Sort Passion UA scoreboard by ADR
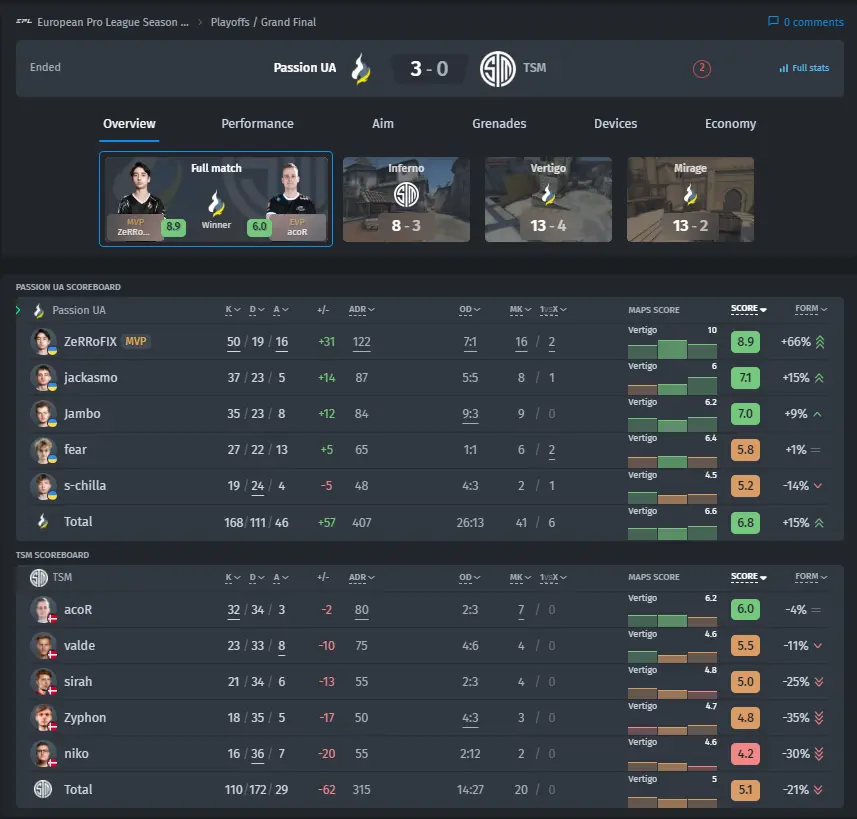The width and height of the screenshot is (857, 819). pos(361,310)
